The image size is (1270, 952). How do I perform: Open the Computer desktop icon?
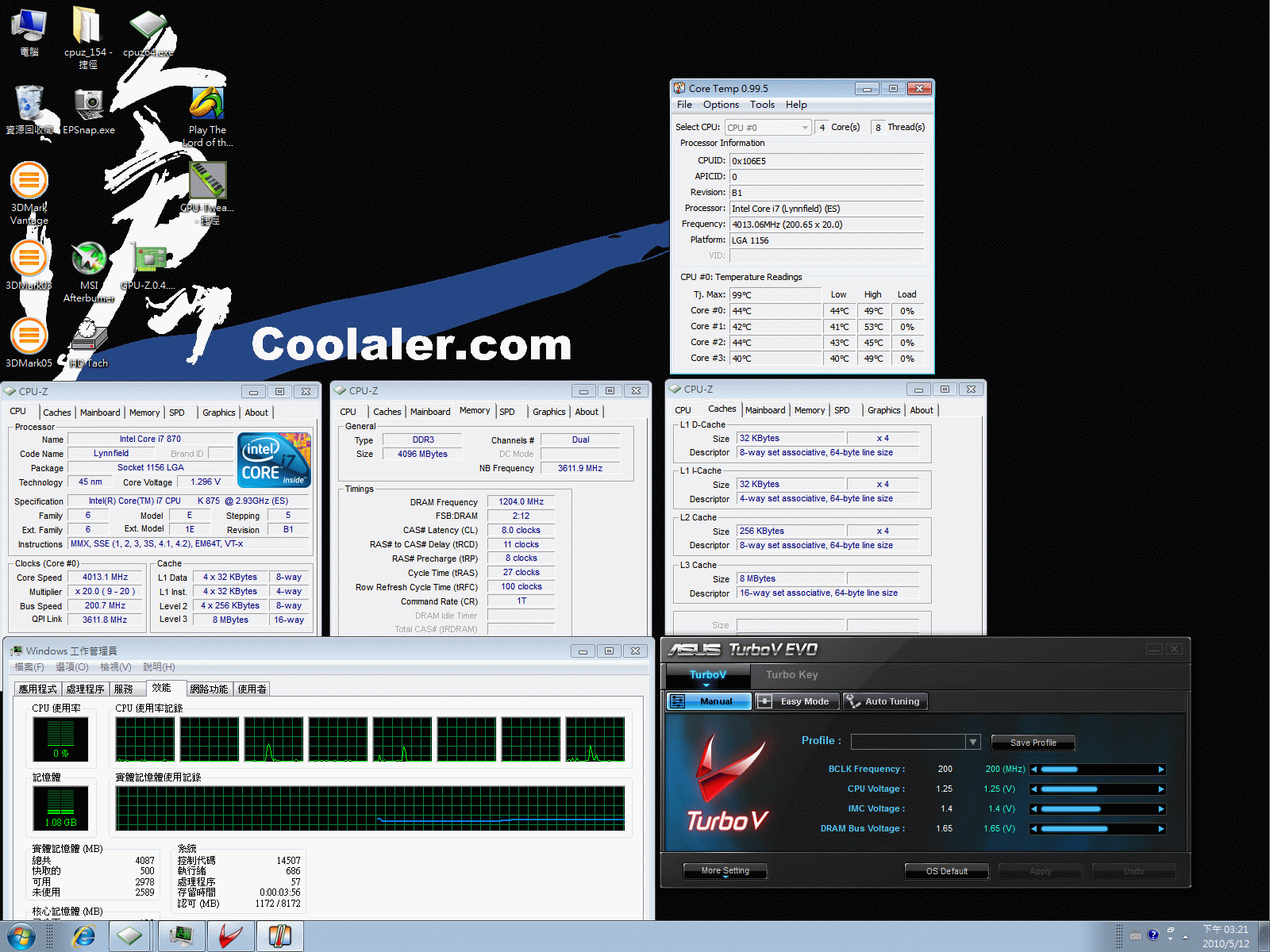[x=29, y=32]
